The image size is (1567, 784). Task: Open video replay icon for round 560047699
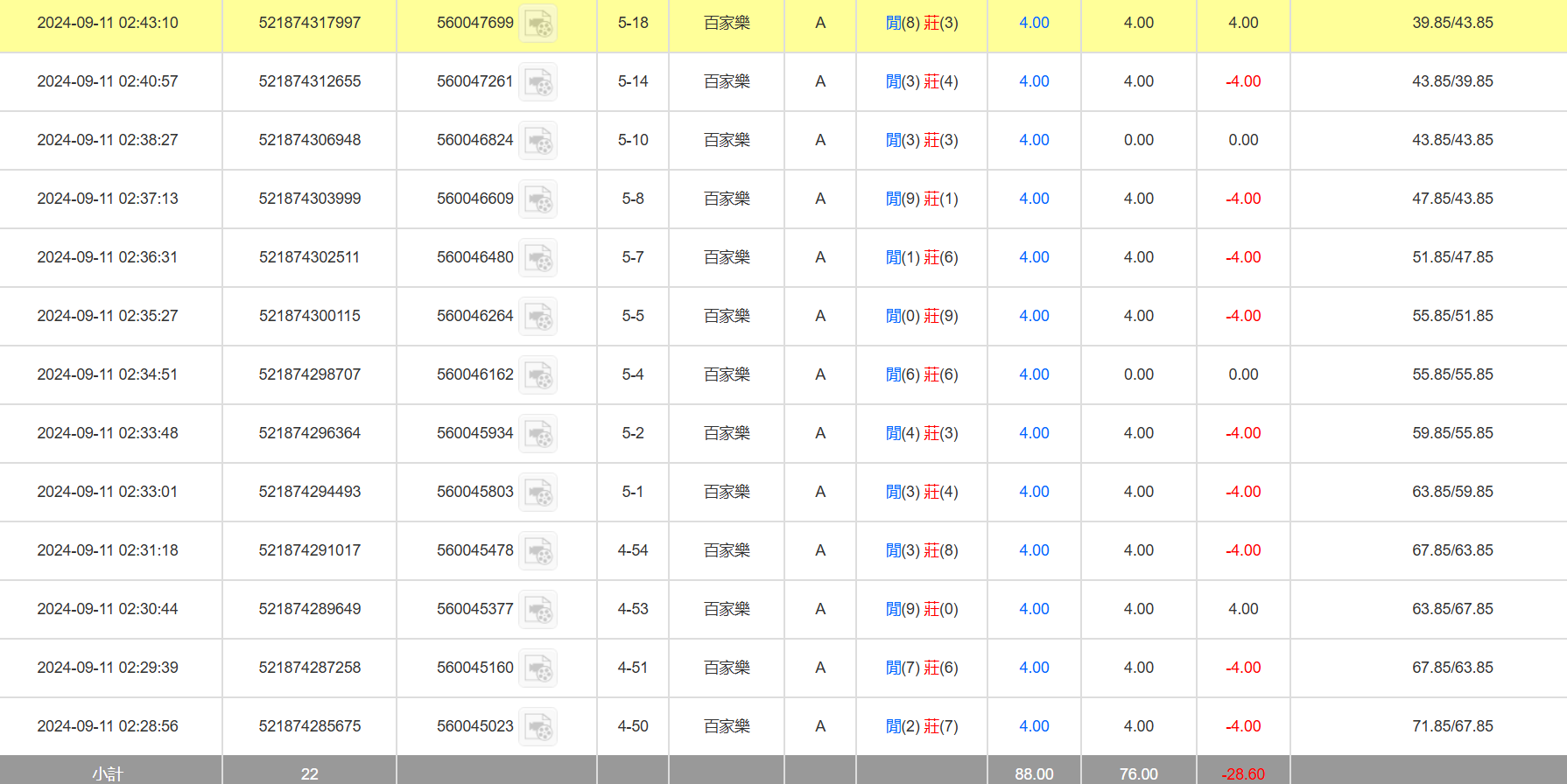(538, 24)
